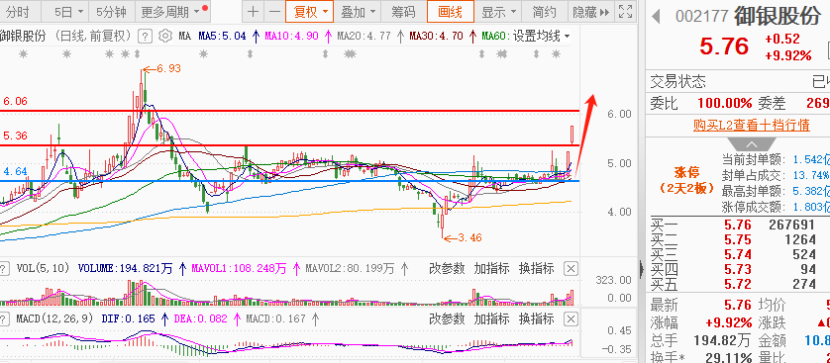The width and height of the screenshot is (830, 363).
Task: Close the MACD indicator panel
Action: (x=571, y=320)
